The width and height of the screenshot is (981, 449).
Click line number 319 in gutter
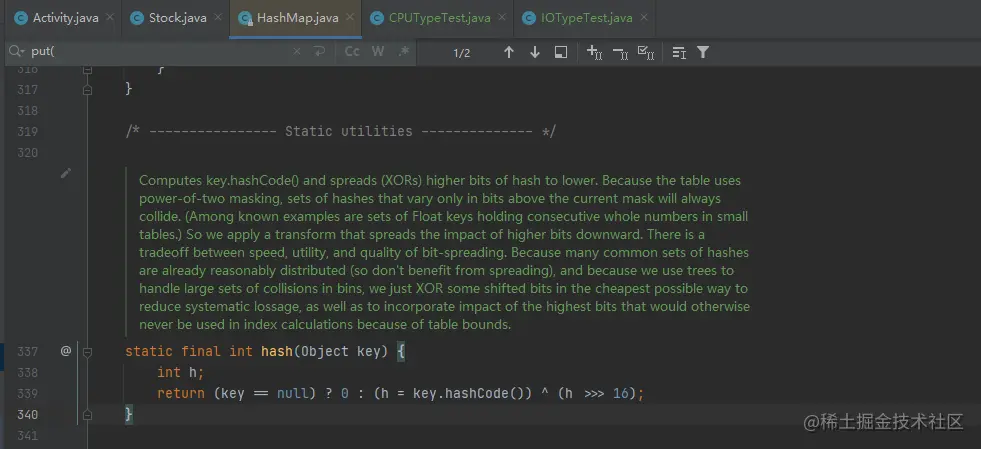tap(28, 132)
